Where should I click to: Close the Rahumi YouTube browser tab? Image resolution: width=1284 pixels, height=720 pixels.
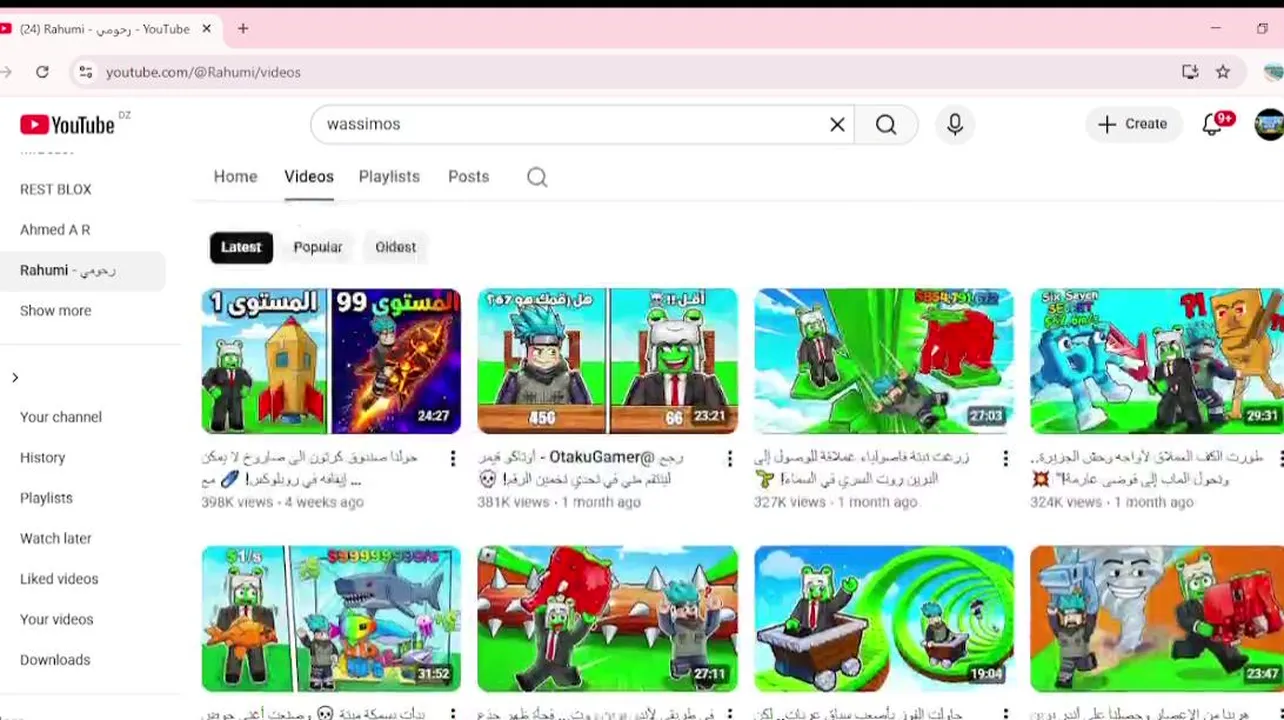coord(206,29)
